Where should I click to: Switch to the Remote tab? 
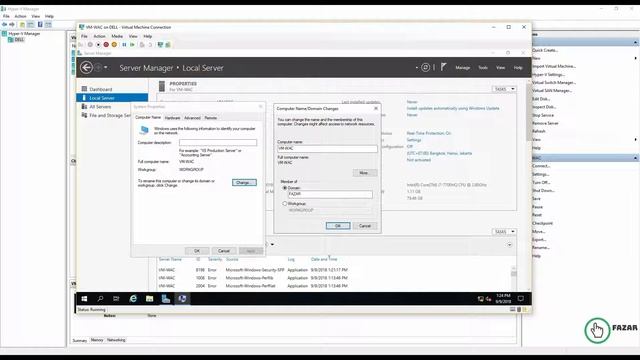click(211, 118)
